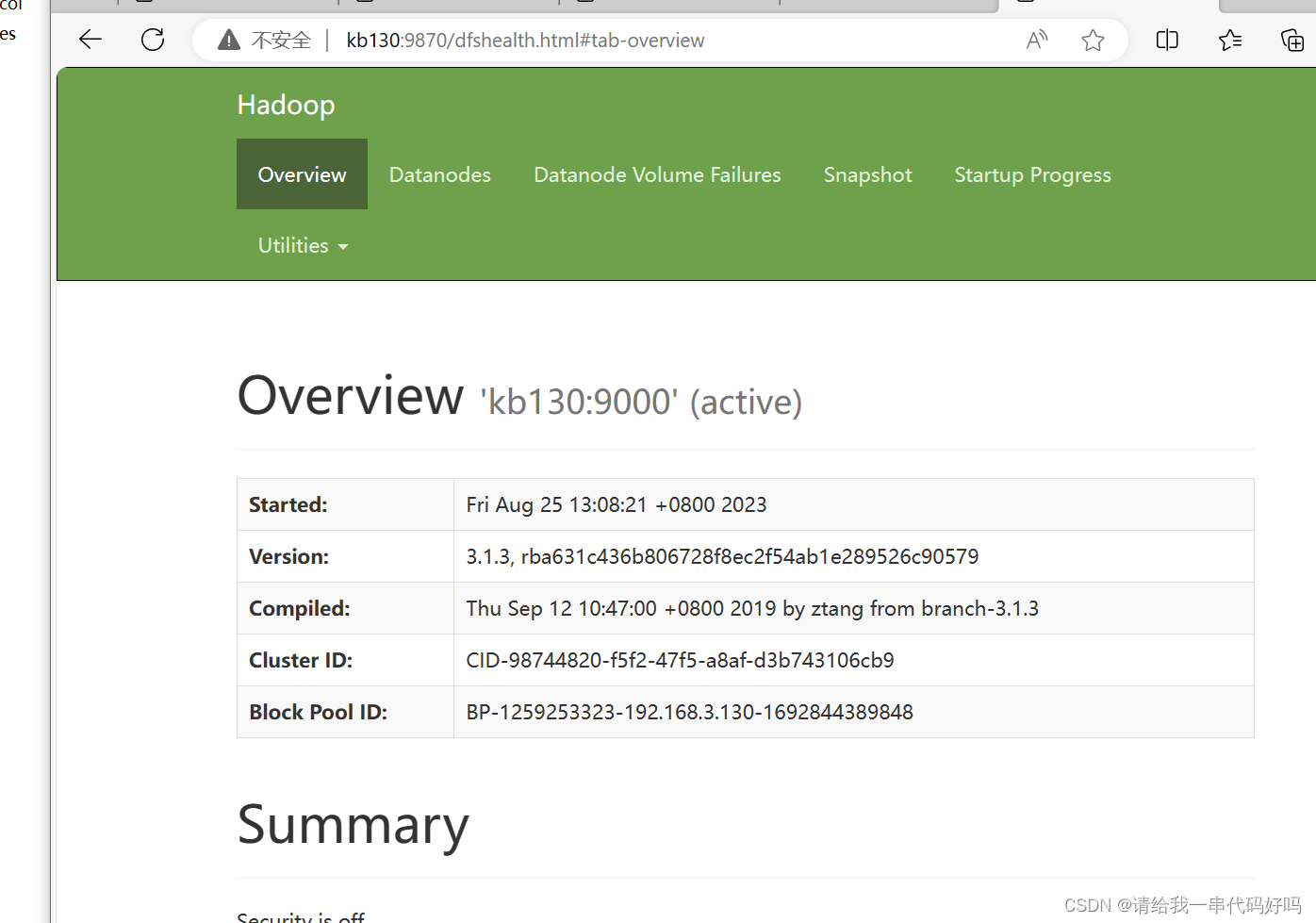This screenshot has width=1316, height=923.
Task: Expand the Utilities dropdown menu
Action: pos(303,245)
